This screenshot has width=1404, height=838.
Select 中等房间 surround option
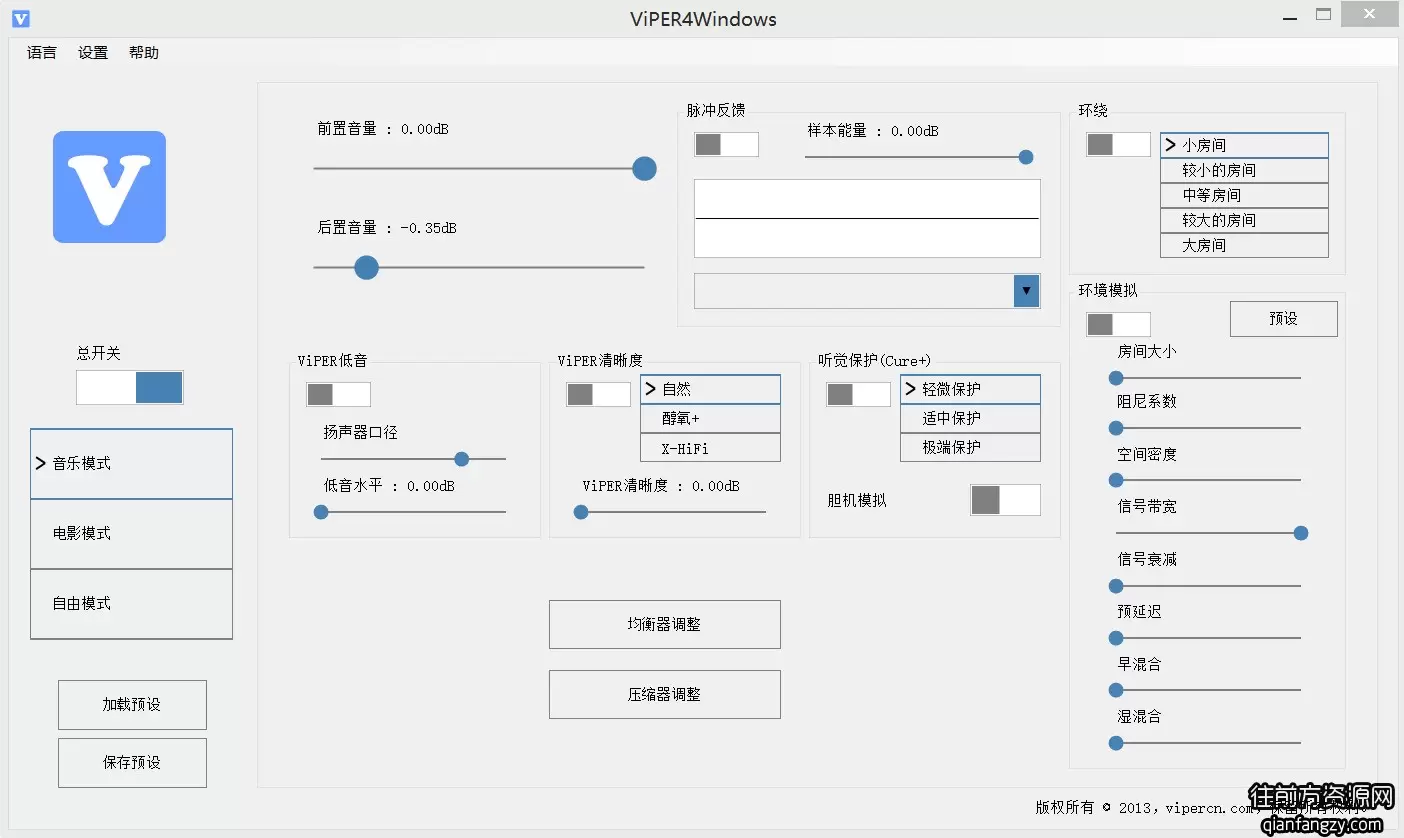pos(1244,196)
